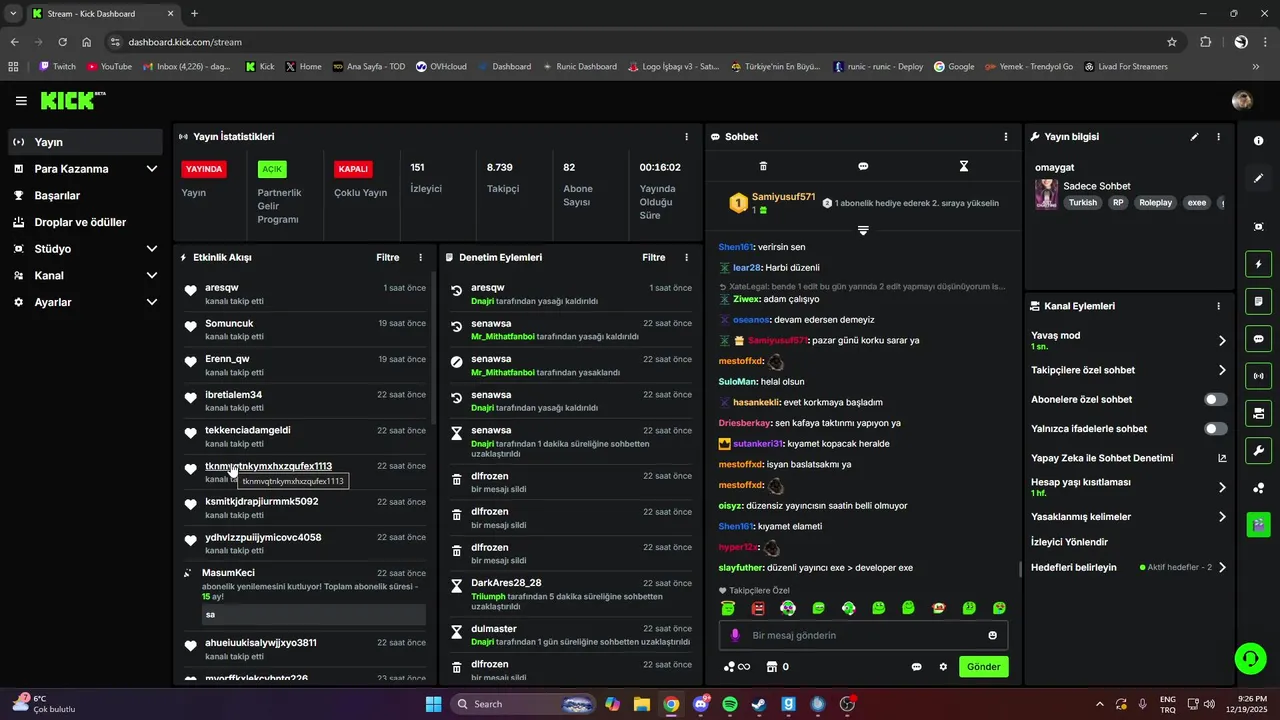Open Spotify from Windows taskbar
The image size is (1280, 720).
point(730,704)
